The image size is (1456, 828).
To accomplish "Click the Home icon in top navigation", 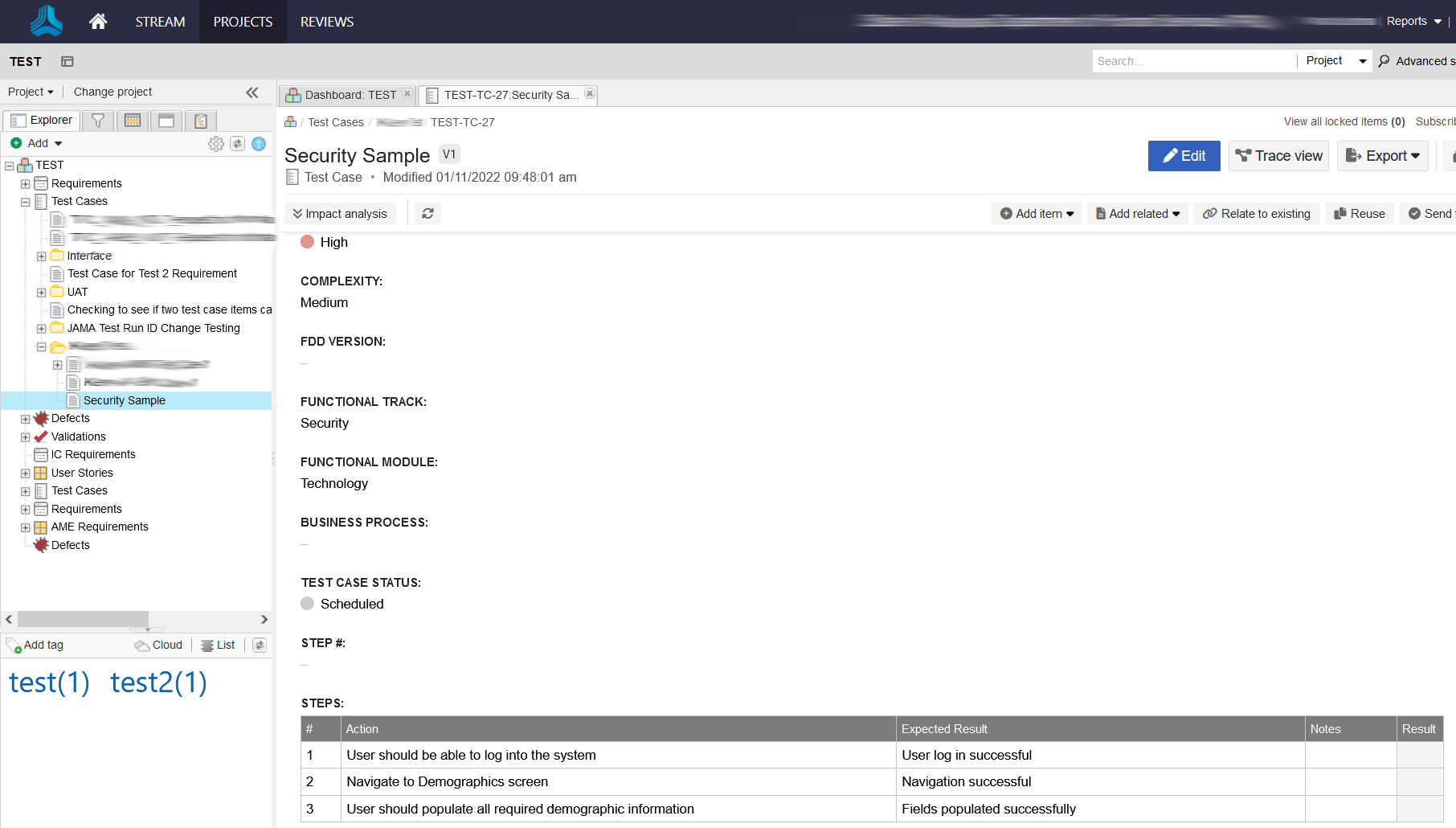I will (98, 22).
